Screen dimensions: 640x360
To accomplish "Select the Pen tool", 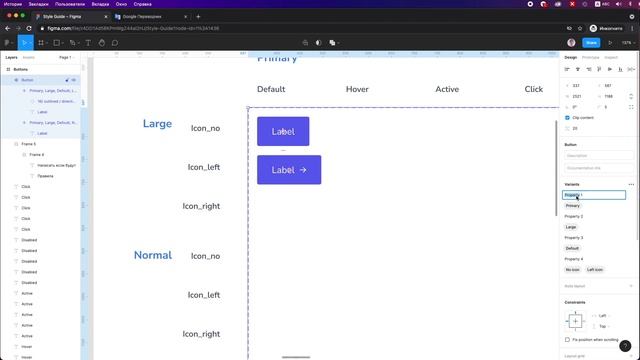I will 72,43.
